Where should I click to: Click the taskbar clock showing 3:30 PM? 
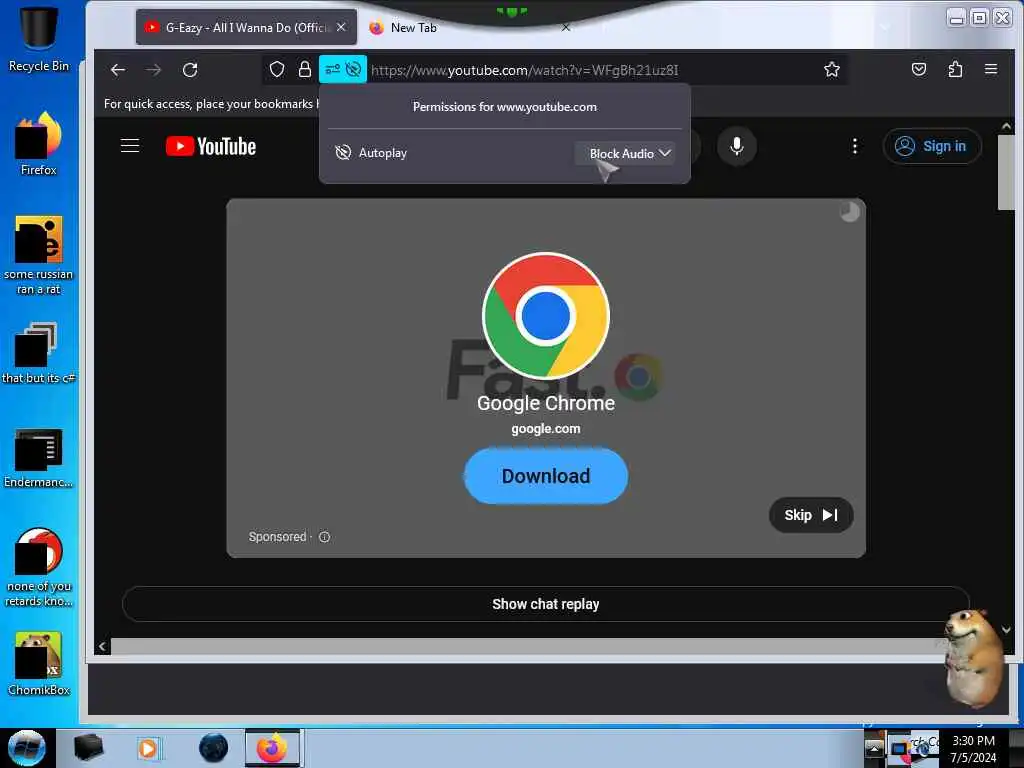973,748
